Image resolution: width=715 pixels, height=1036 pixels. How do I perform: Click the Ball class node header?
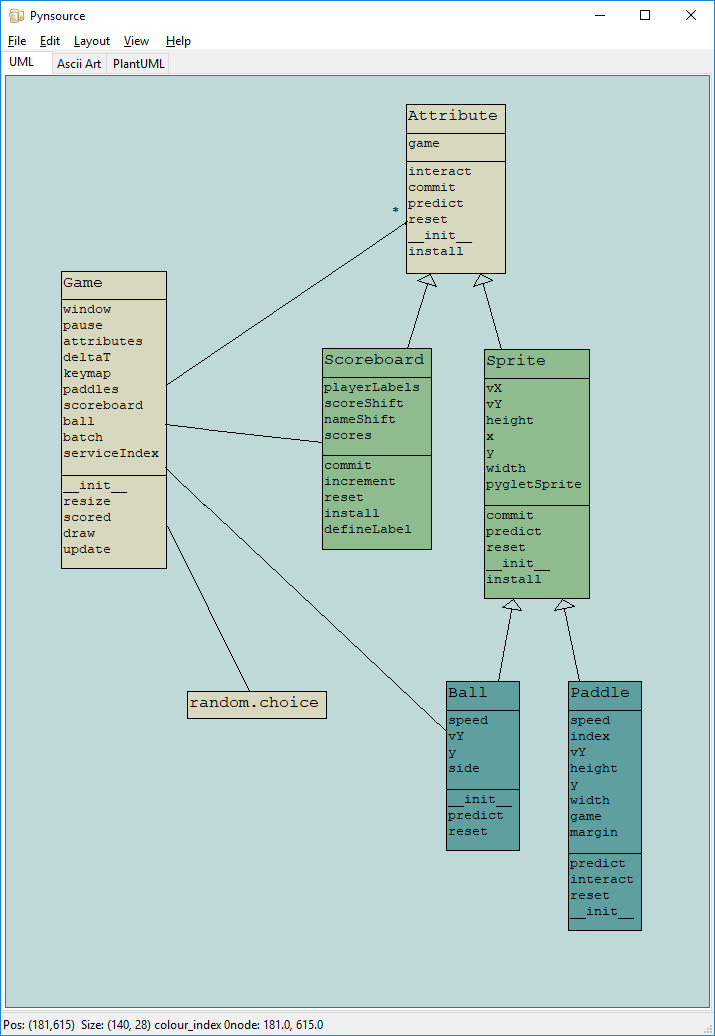(x=482, y=694)
